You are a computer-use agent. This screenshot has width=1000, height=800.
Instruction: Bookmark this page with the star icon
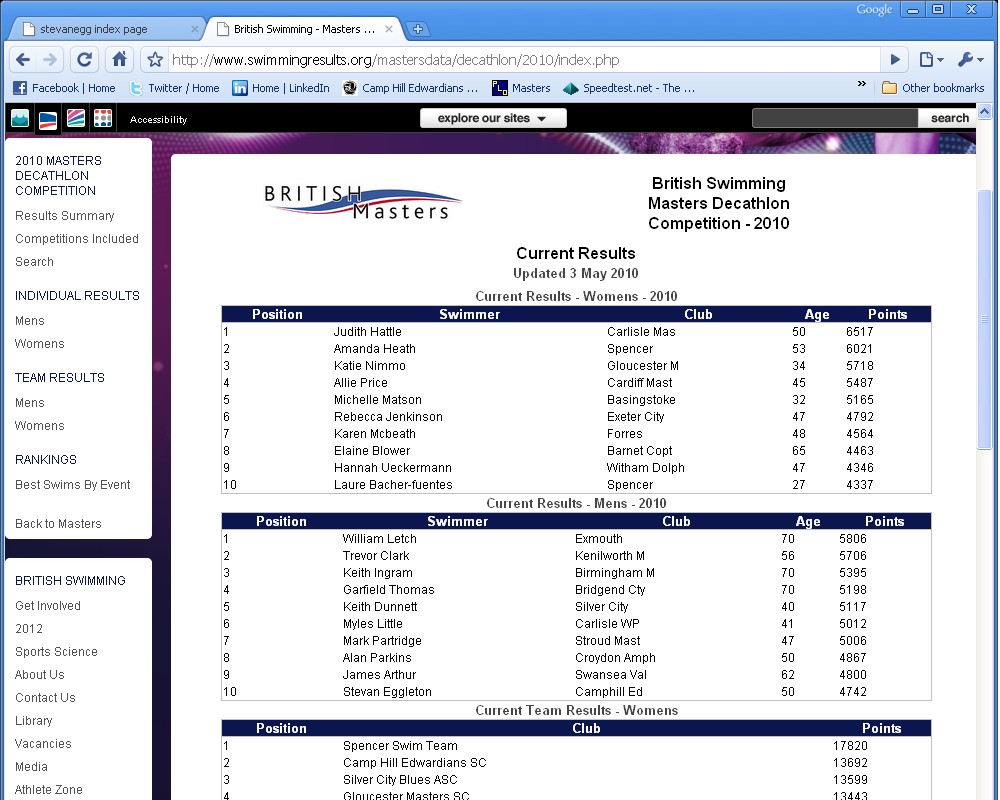point(155,60)
